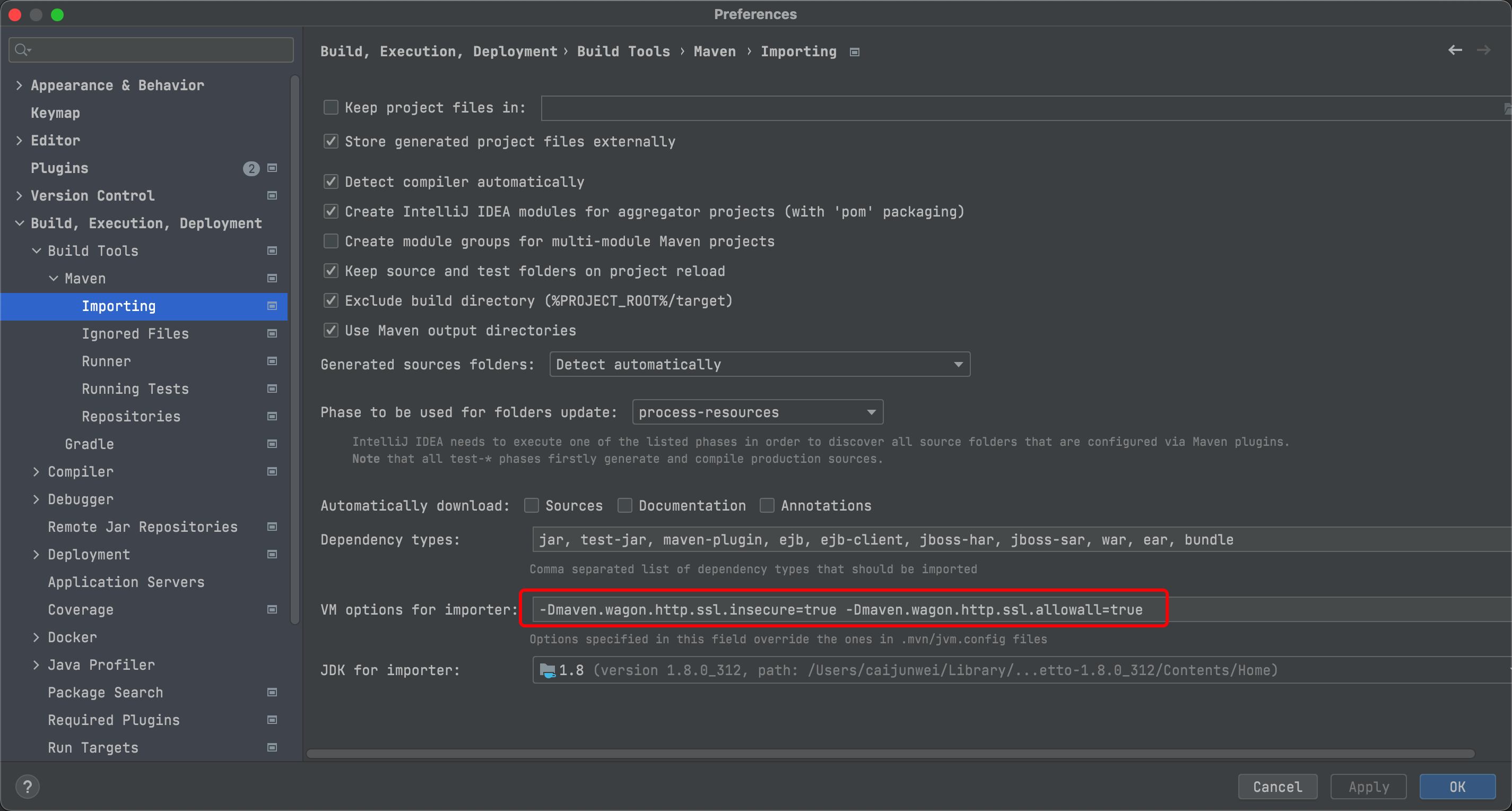Click the help question mark button
This screenshot has height=811, width=1512.
point(27,787)
